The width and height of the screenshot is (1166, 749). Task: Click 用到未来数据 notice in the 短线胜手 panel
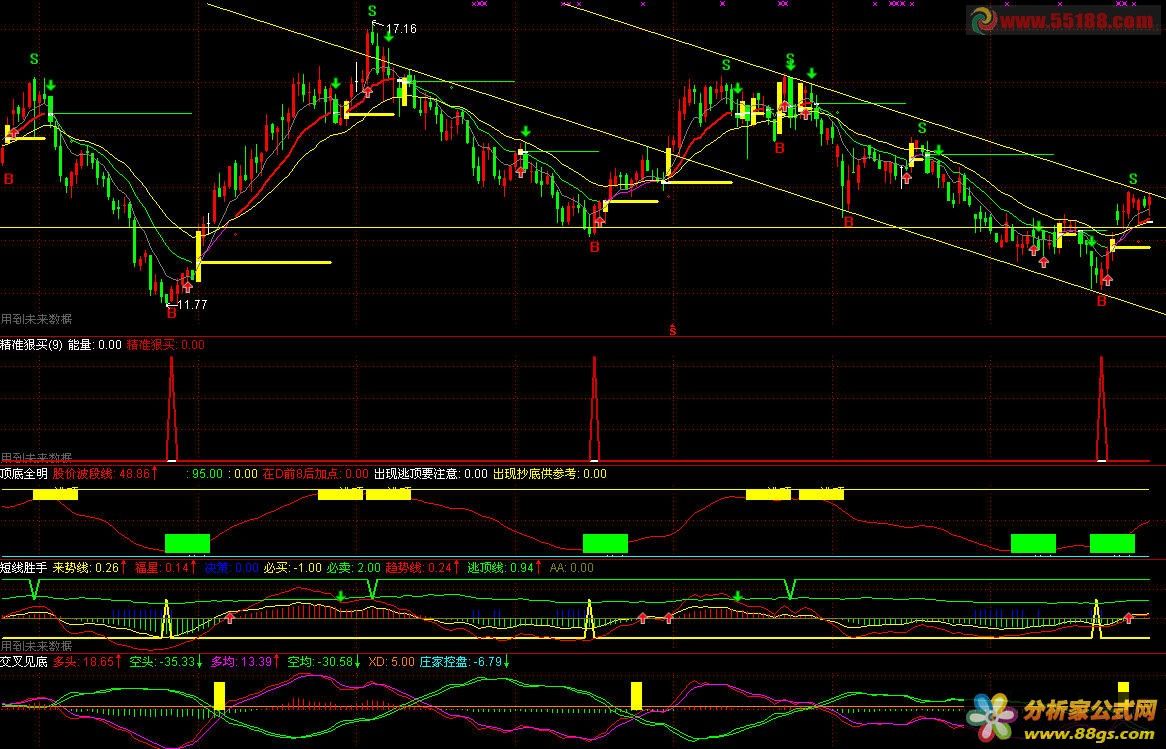tap(36, 646)
